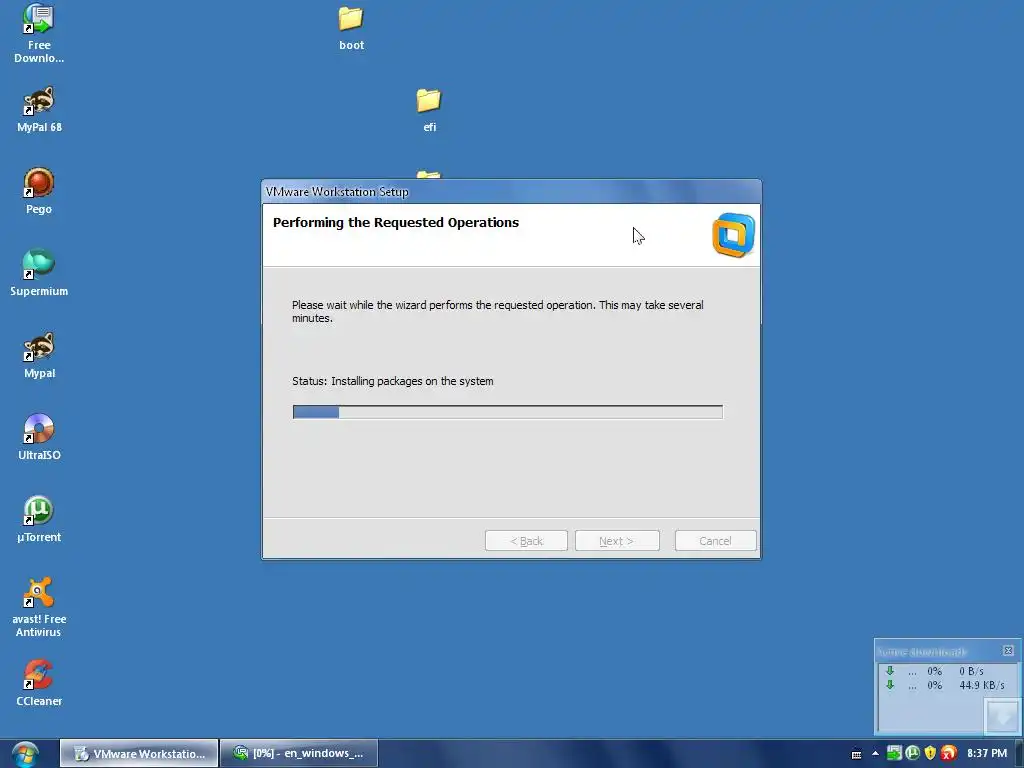Click the 8:37 PM clock
Image resolution: width=1024 pixels, height=768 pixels.
(x=987, y=754)
